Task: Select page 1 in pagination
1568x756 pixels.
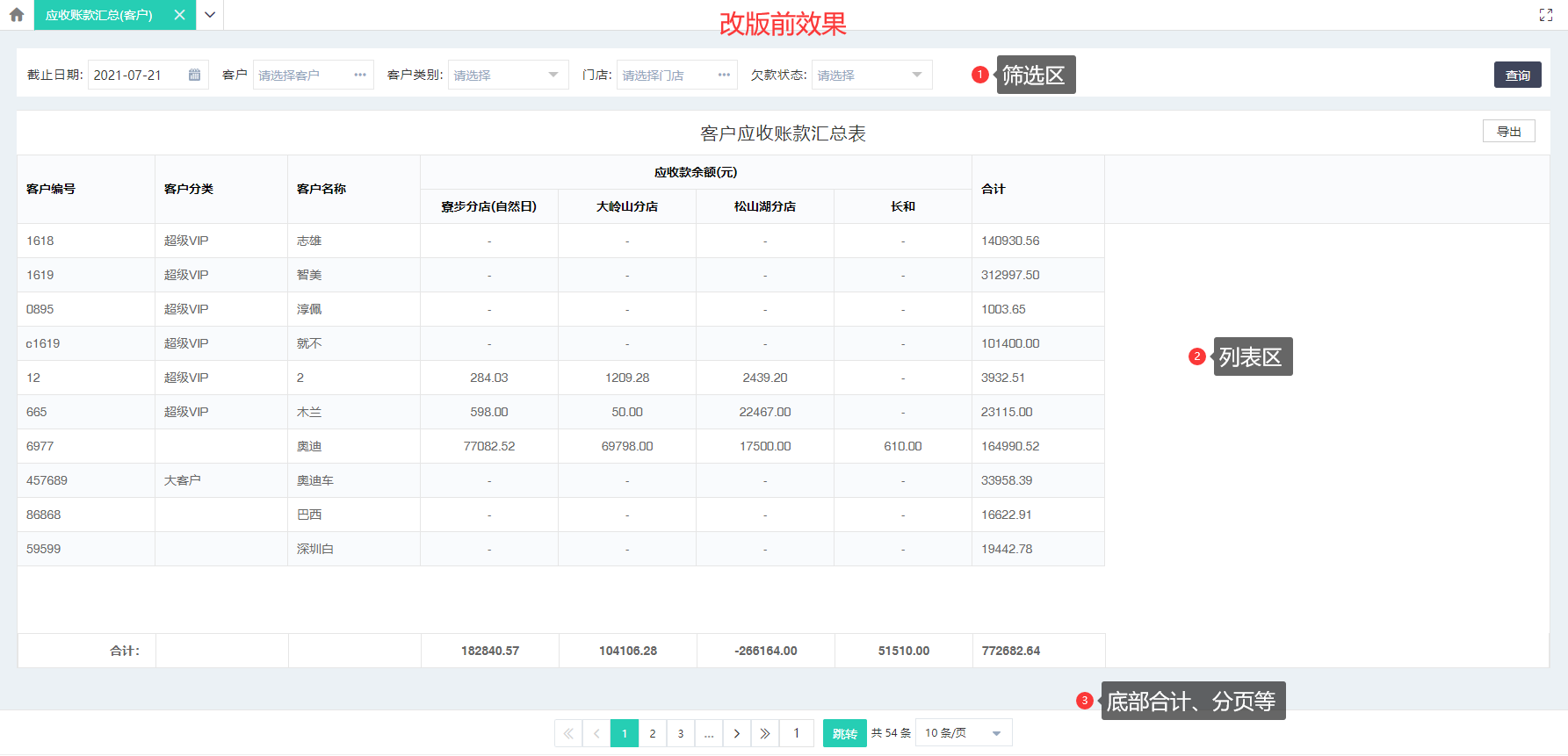Action: (x=625, y=733)
